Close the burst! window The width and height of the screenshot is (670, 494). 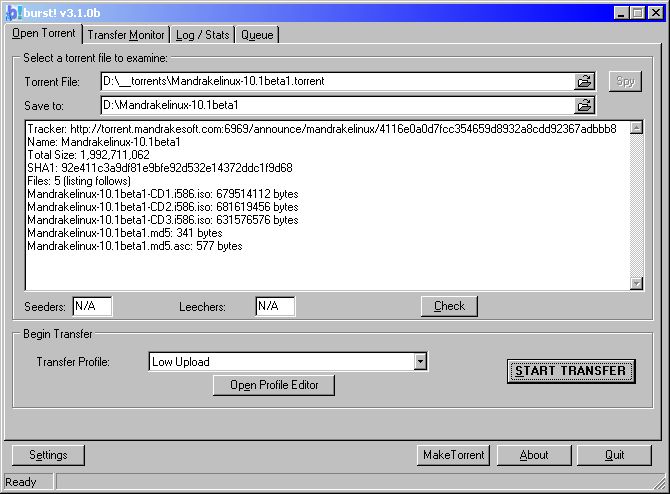point(655,13)
